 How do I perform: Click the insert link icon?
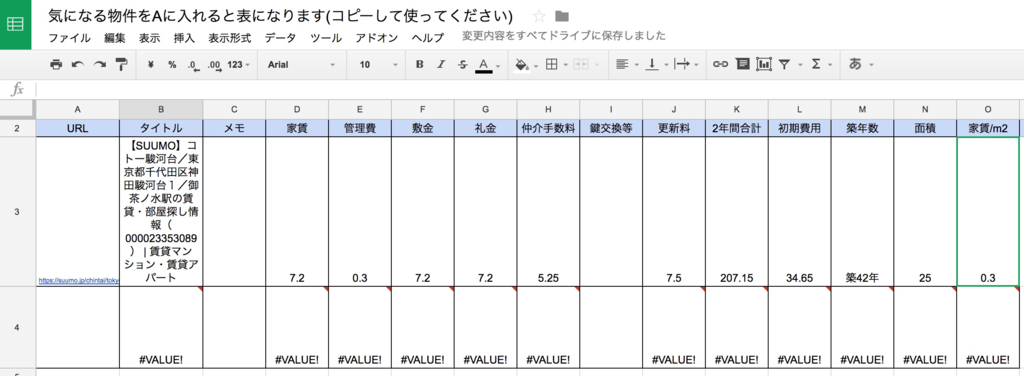click(x=720, y=64)
